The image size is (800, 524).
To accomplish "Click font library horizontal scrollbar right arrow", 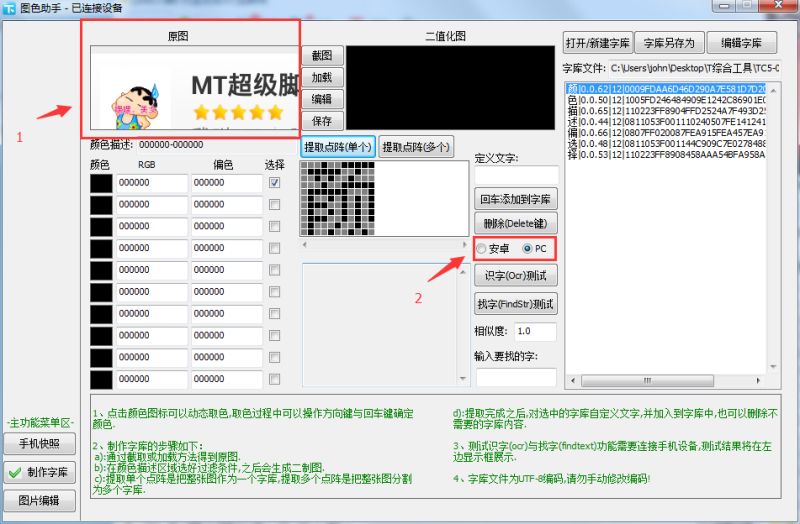I will 758,381.
